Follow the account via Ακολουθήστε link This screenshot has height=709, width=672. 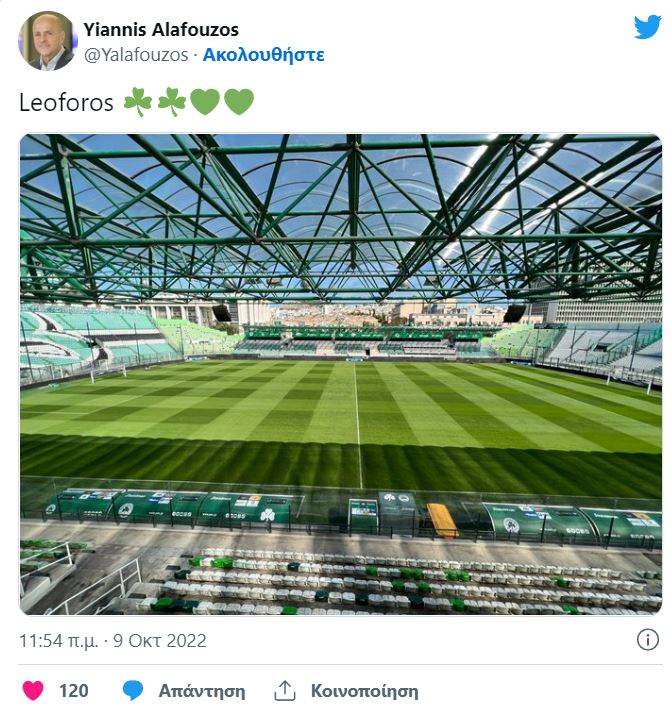click(x=263, y=55)
